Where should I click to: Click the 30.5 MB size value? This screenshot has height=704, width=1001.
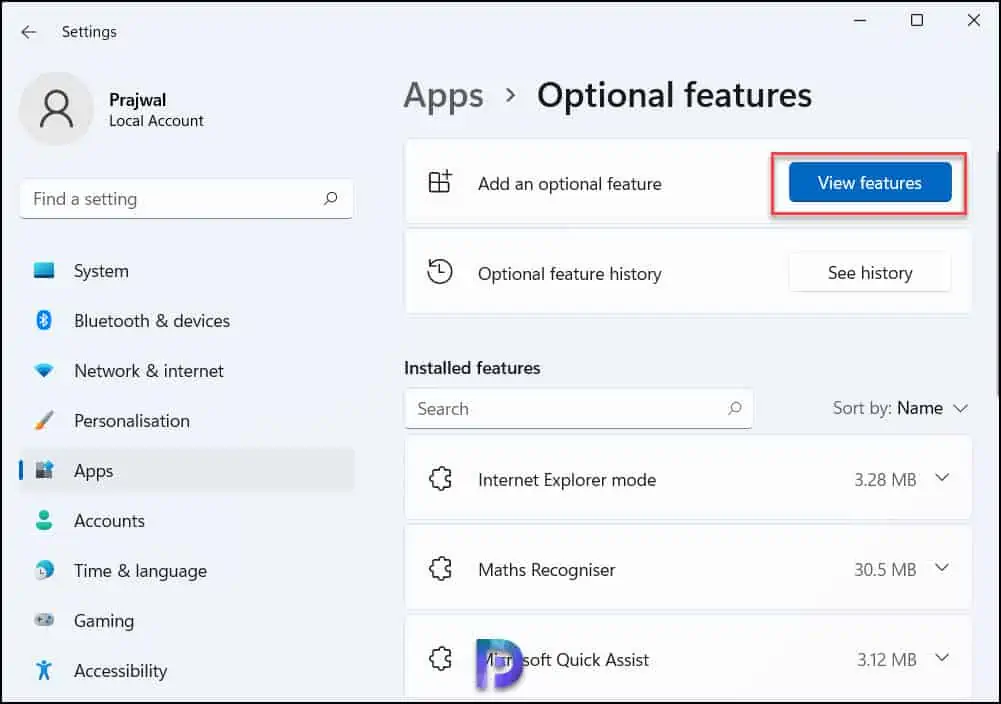[885, 569]
